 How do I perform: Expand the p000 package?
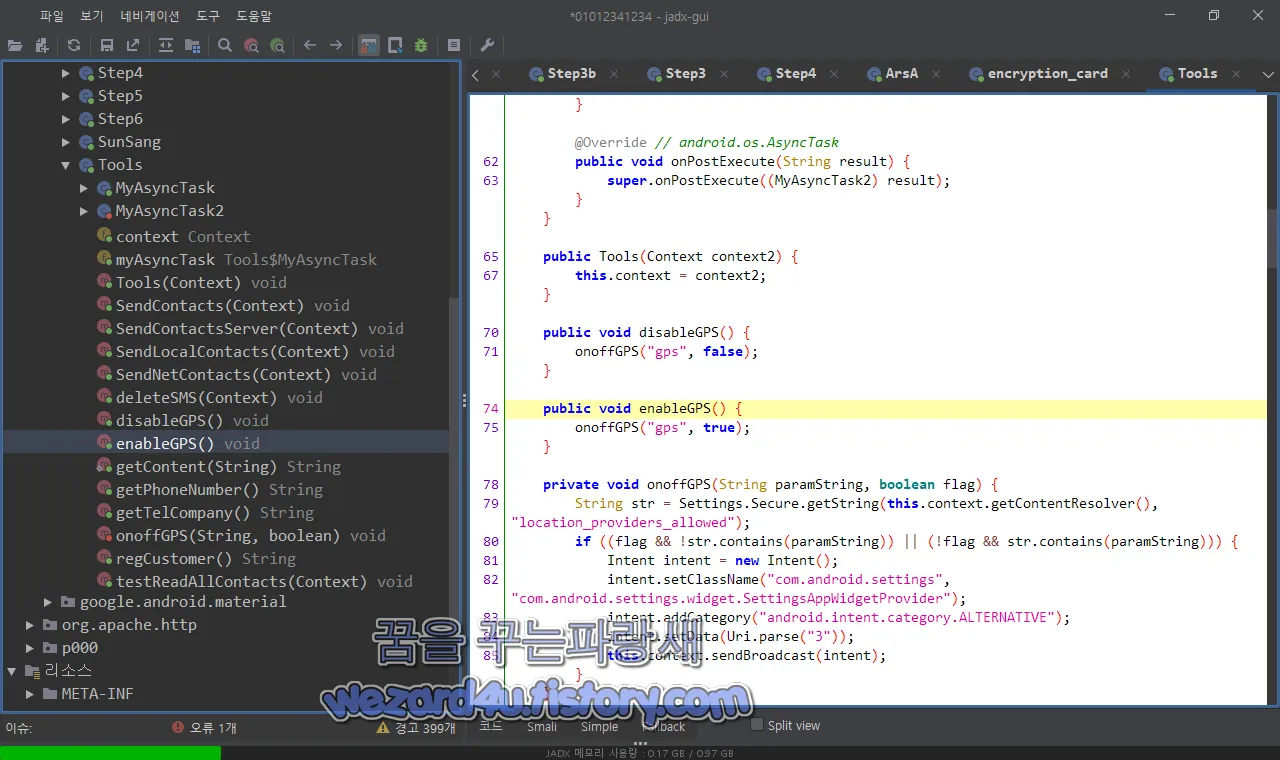point(30,648)
